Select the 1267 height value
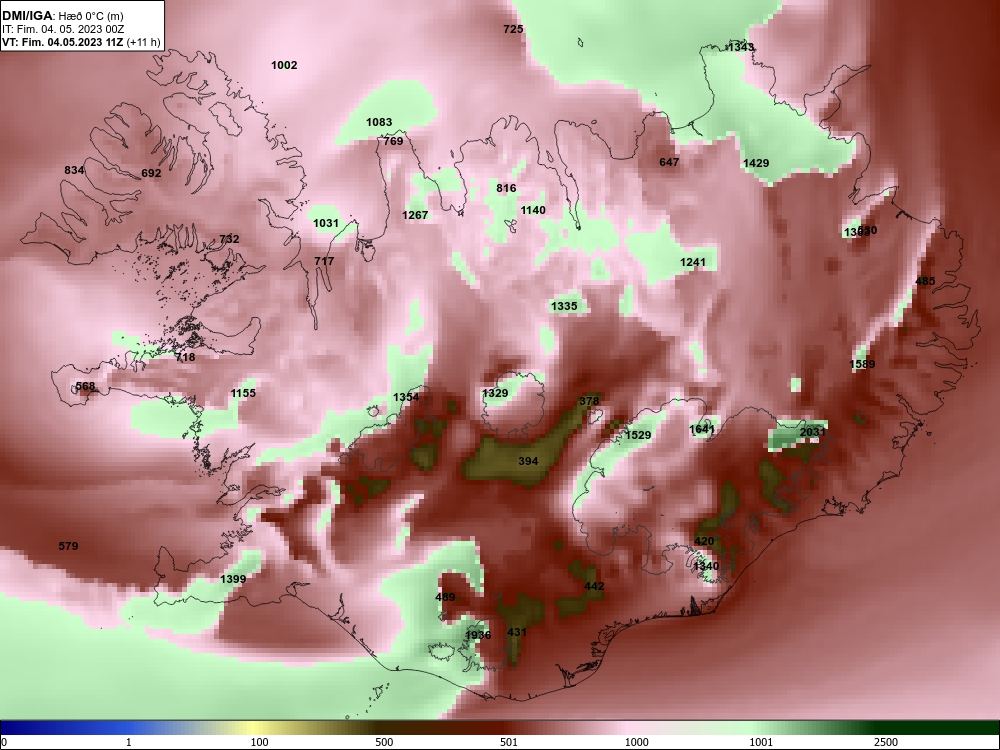 click(x=415, y=215)
